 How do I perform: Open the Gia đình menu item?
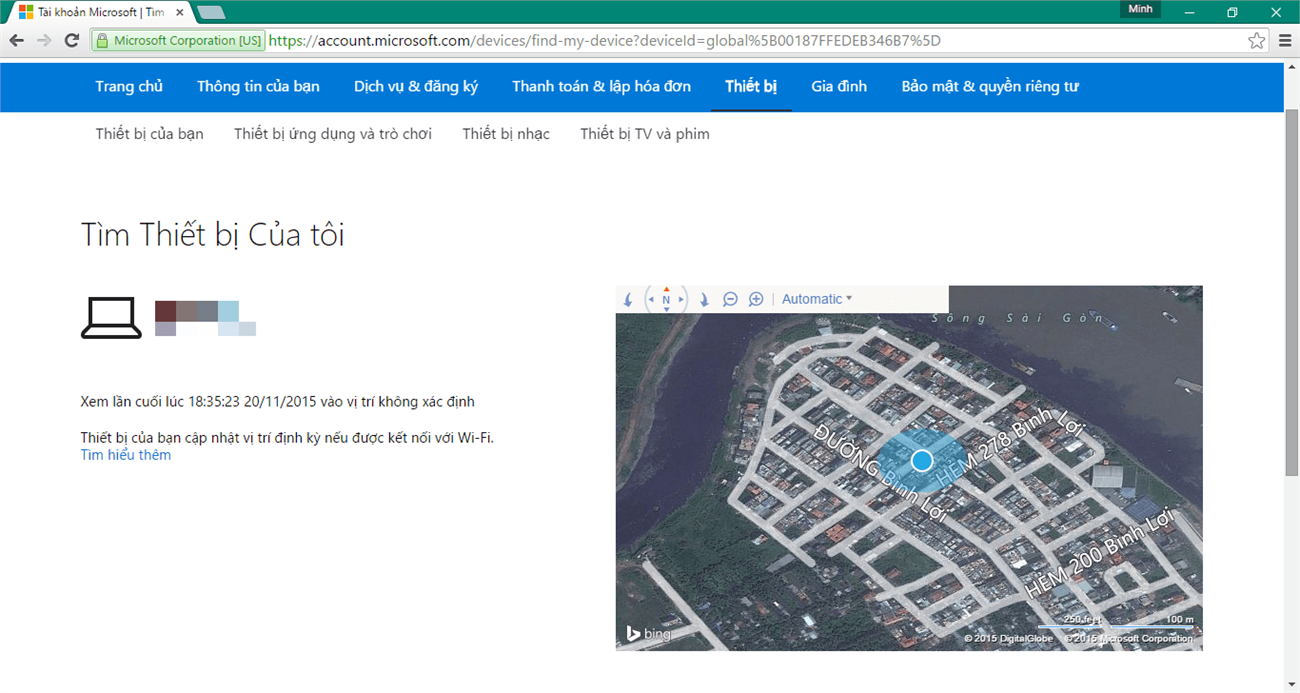[839, 86]
